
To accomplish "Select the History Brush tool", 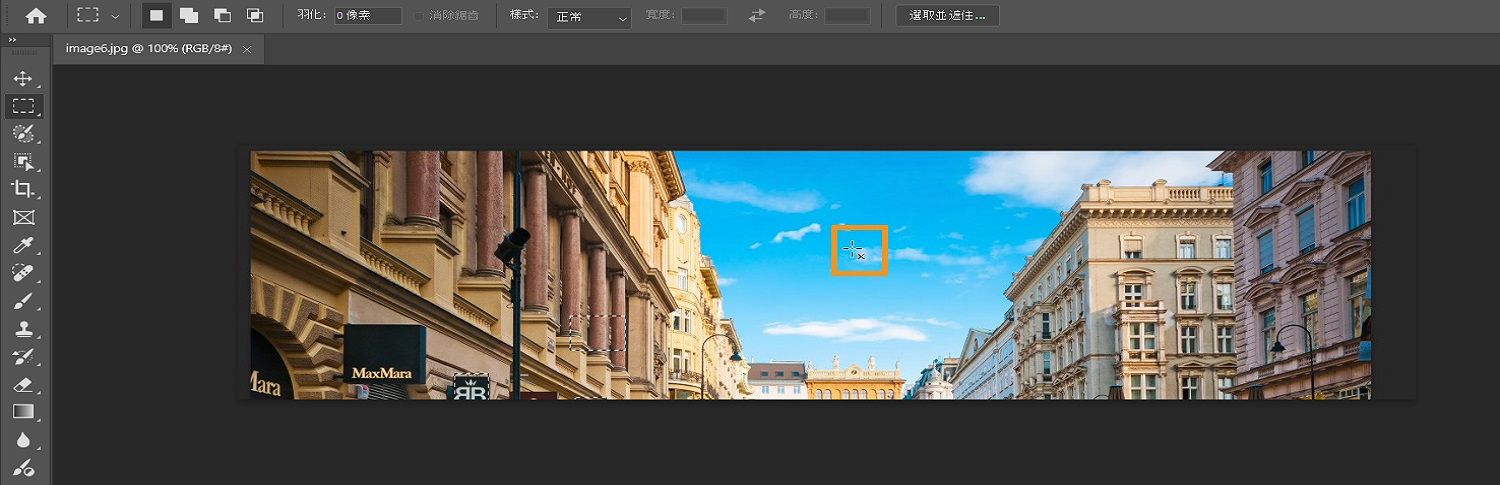I will click(x=23, y=357).
